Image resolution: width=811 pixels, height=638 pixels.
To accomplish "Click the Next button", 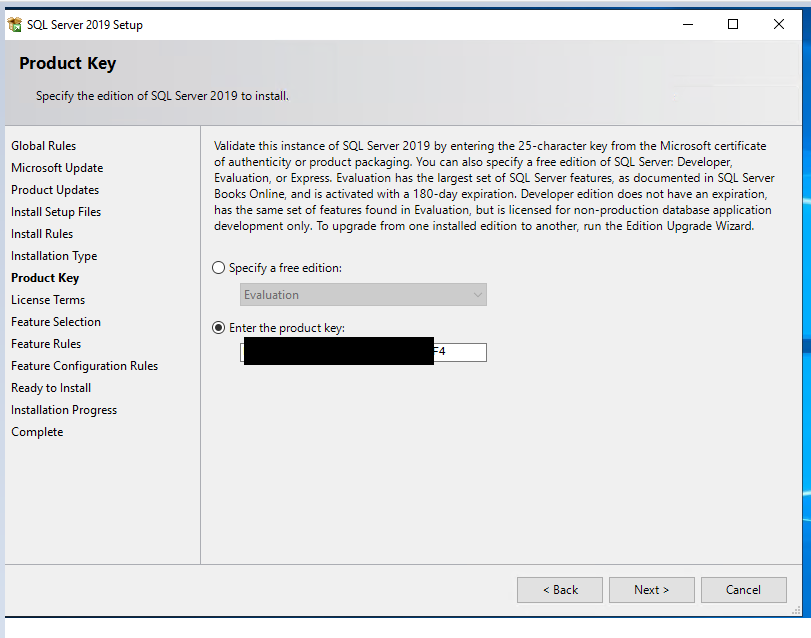I will 652,590.
